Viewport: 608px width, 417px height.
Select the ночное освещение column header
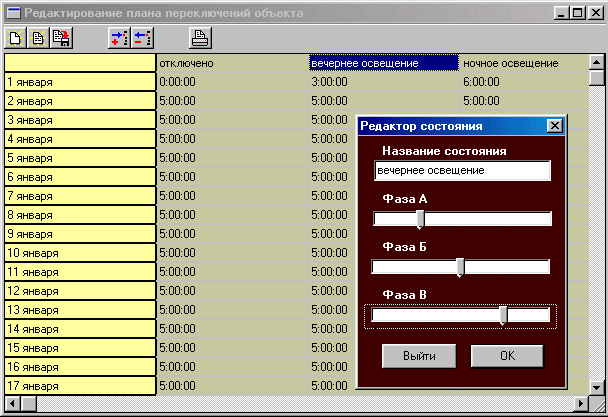[x=524, y=63]
